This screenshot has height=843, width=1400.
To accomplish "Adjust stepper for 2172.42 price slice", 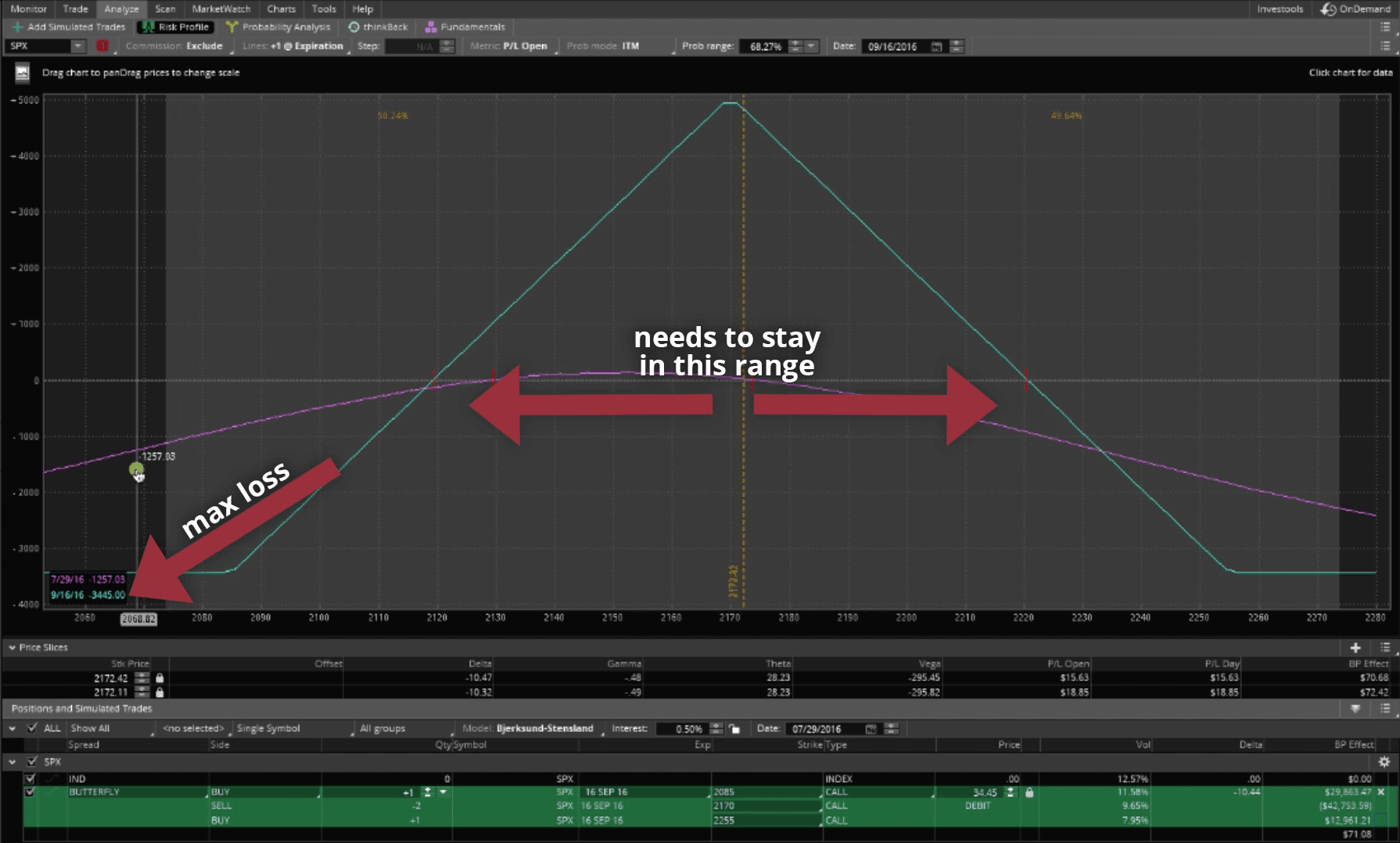I will [x=142, y=678].
